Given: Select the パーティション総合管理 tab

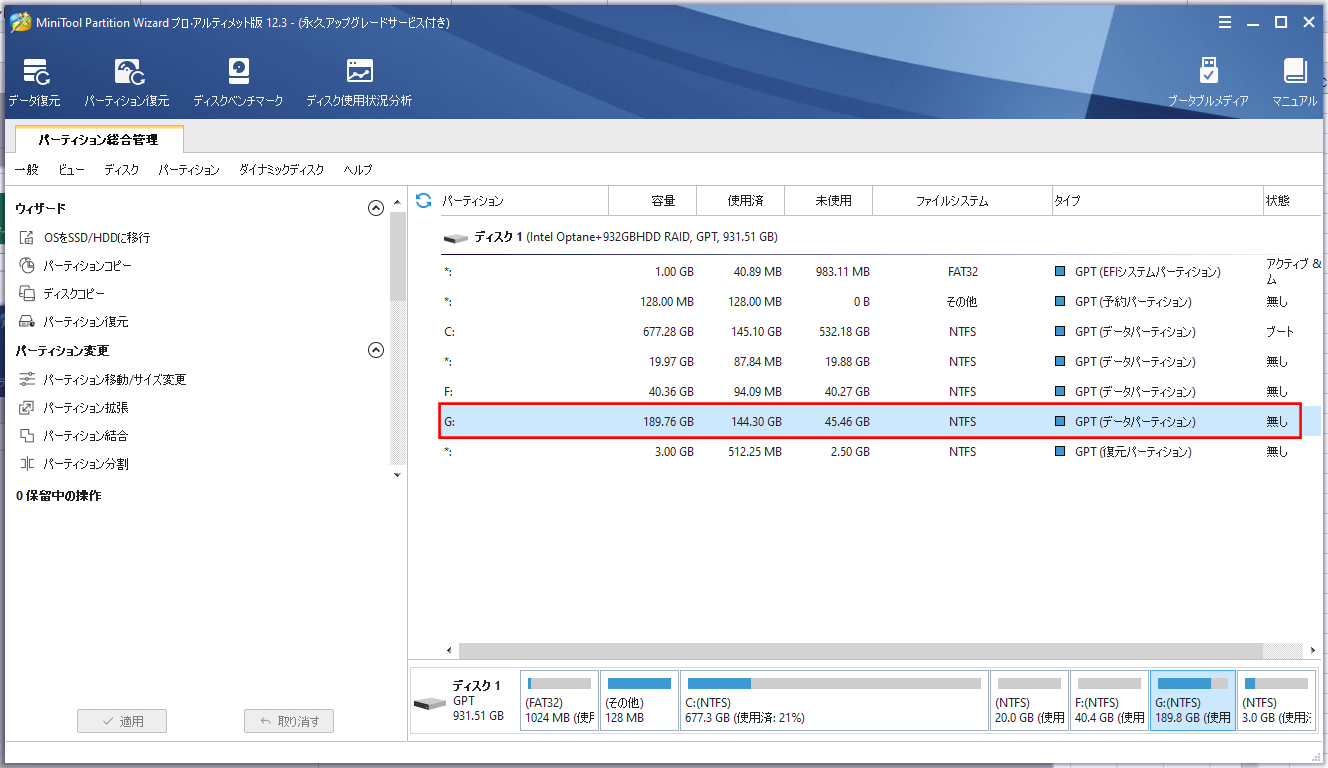Looking at the screenshot, I should [99, 140].
